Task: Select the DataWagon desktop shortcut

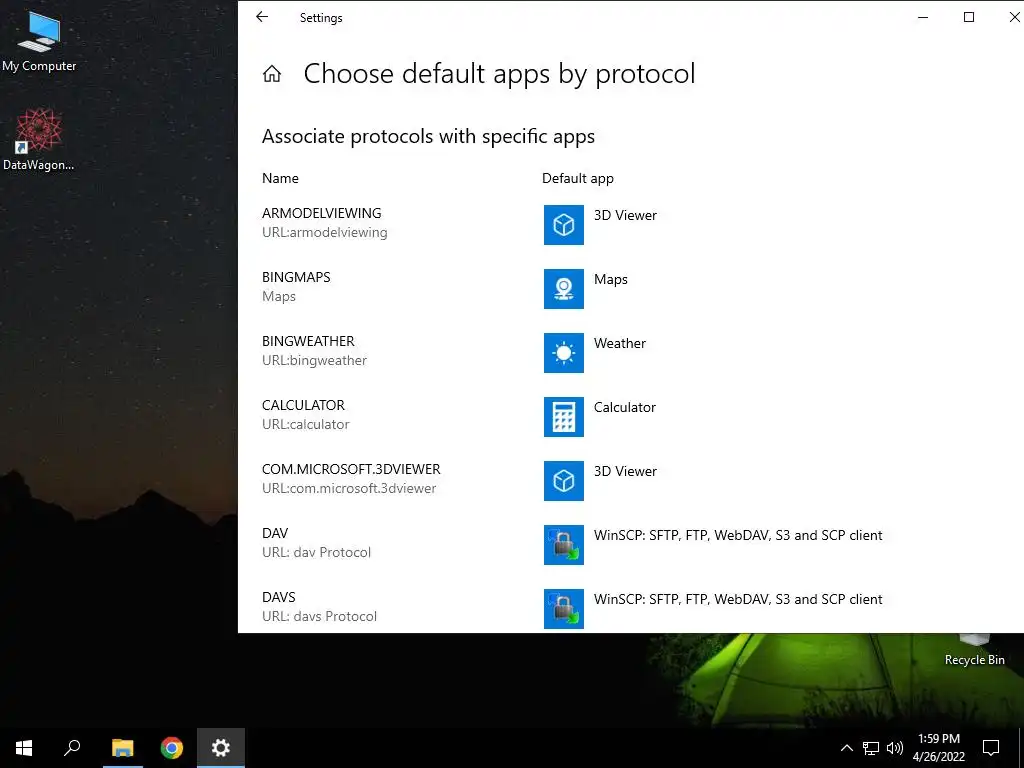Action: point(39,140)
